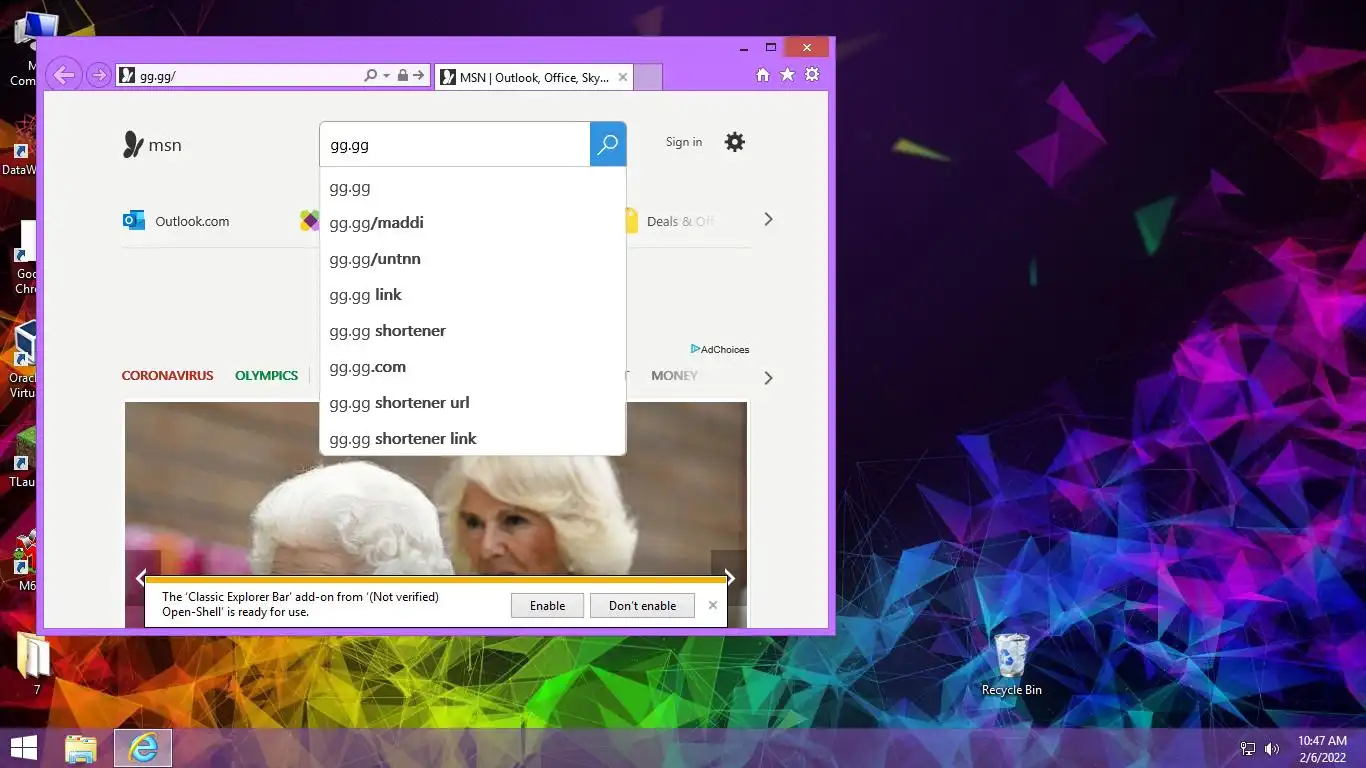The height and width of the screenshot is (768, 1366).
Task: Open the volume speaker tray icon
Action: (1272, 749)
